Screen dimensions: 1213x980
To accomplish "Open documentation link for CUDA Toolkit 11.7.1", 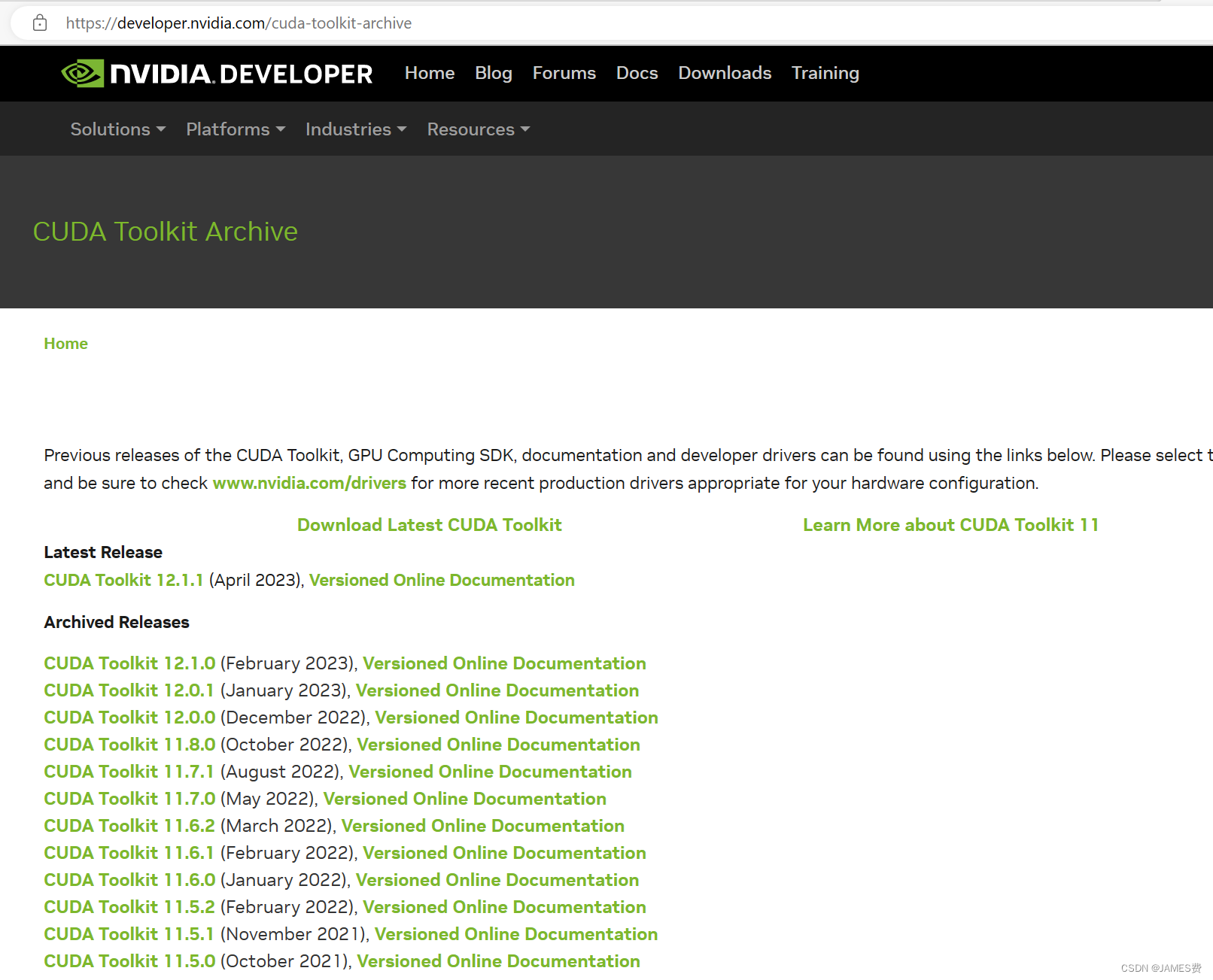I will [491, 772].
